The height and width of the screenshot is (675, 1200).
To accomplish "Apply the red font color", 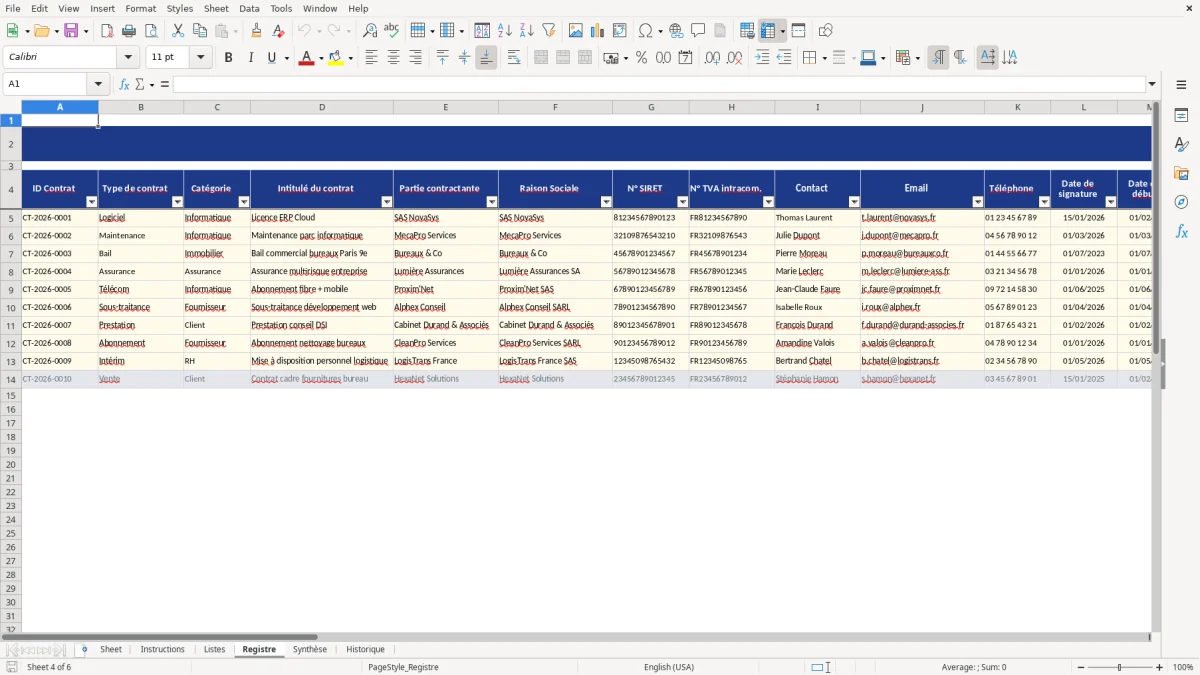I will tap(306, 58).
